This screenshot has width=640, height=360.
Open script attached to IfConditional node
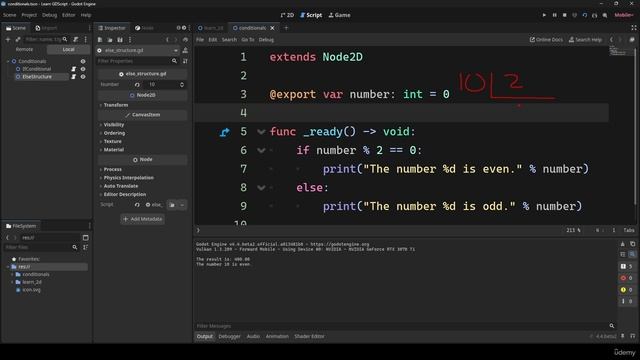[x=73, y=69]
